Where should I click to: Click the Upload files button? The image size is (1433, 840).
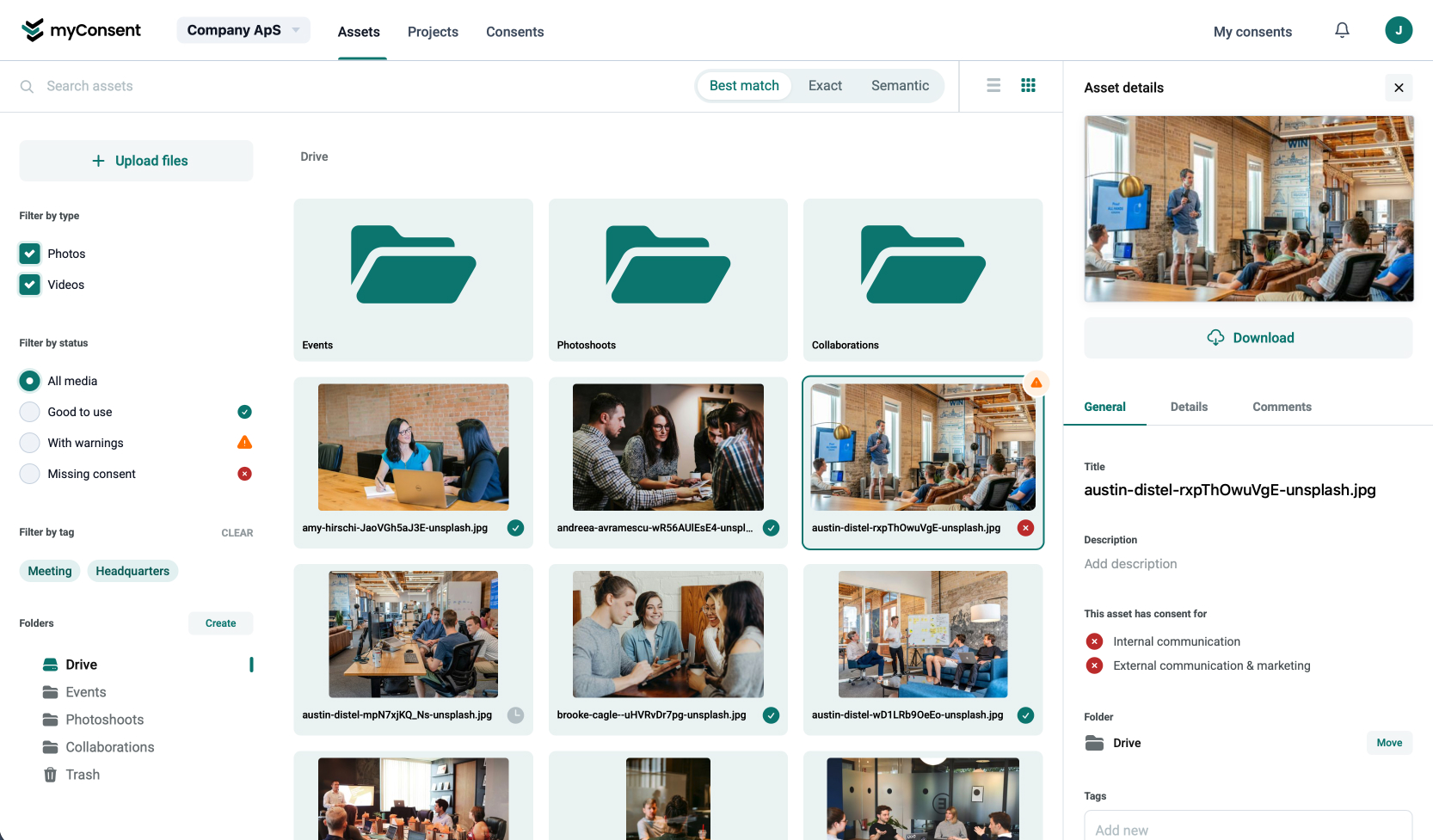[136, 161]
